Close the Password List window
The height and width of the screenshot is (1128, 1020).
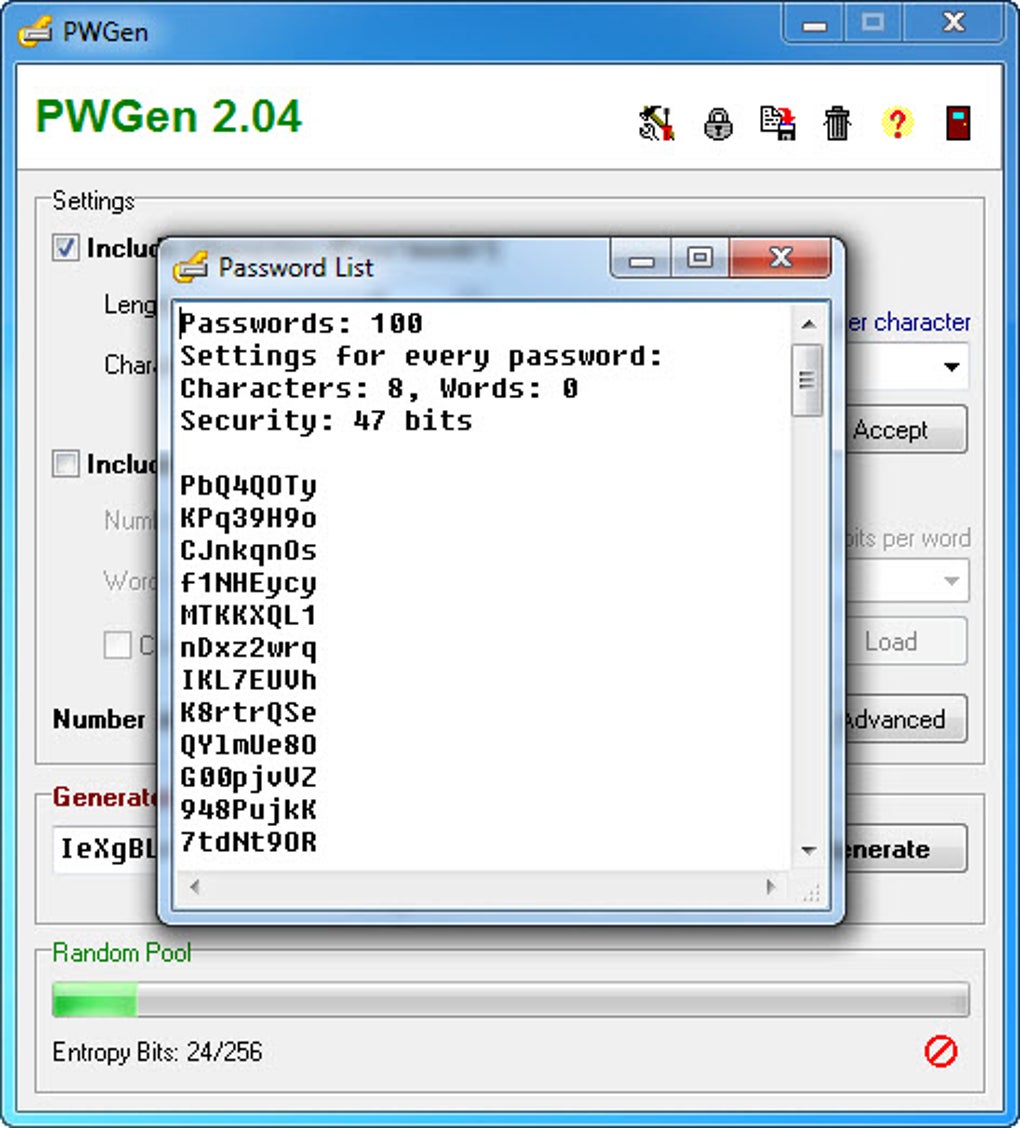coord(780,257)
